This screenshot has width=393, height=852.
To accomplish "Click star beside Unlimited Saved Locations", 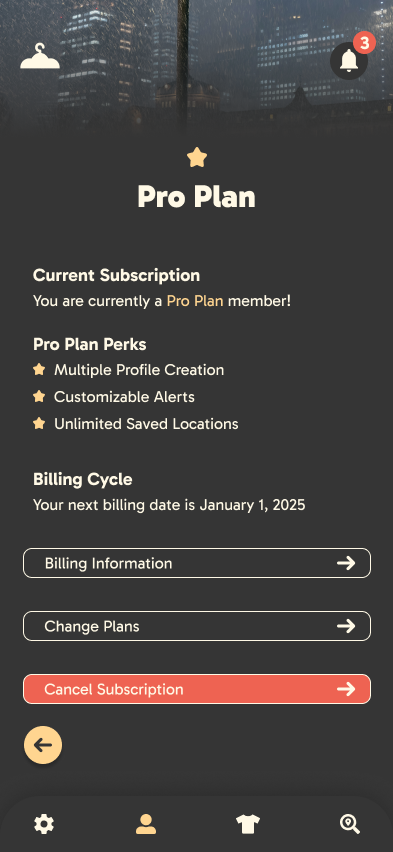I will point(39,423).
